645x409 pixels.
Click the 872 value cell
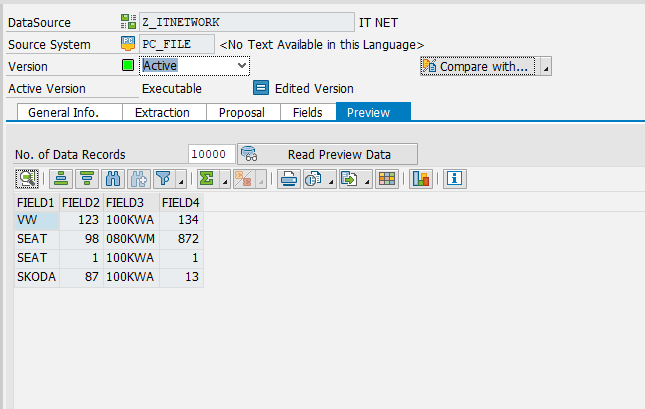click(181, 239)
